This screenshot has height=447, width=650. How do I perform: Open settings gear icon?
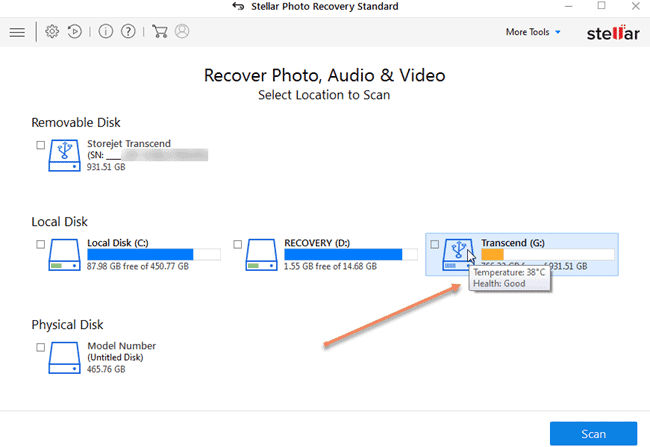click(52, 32)
